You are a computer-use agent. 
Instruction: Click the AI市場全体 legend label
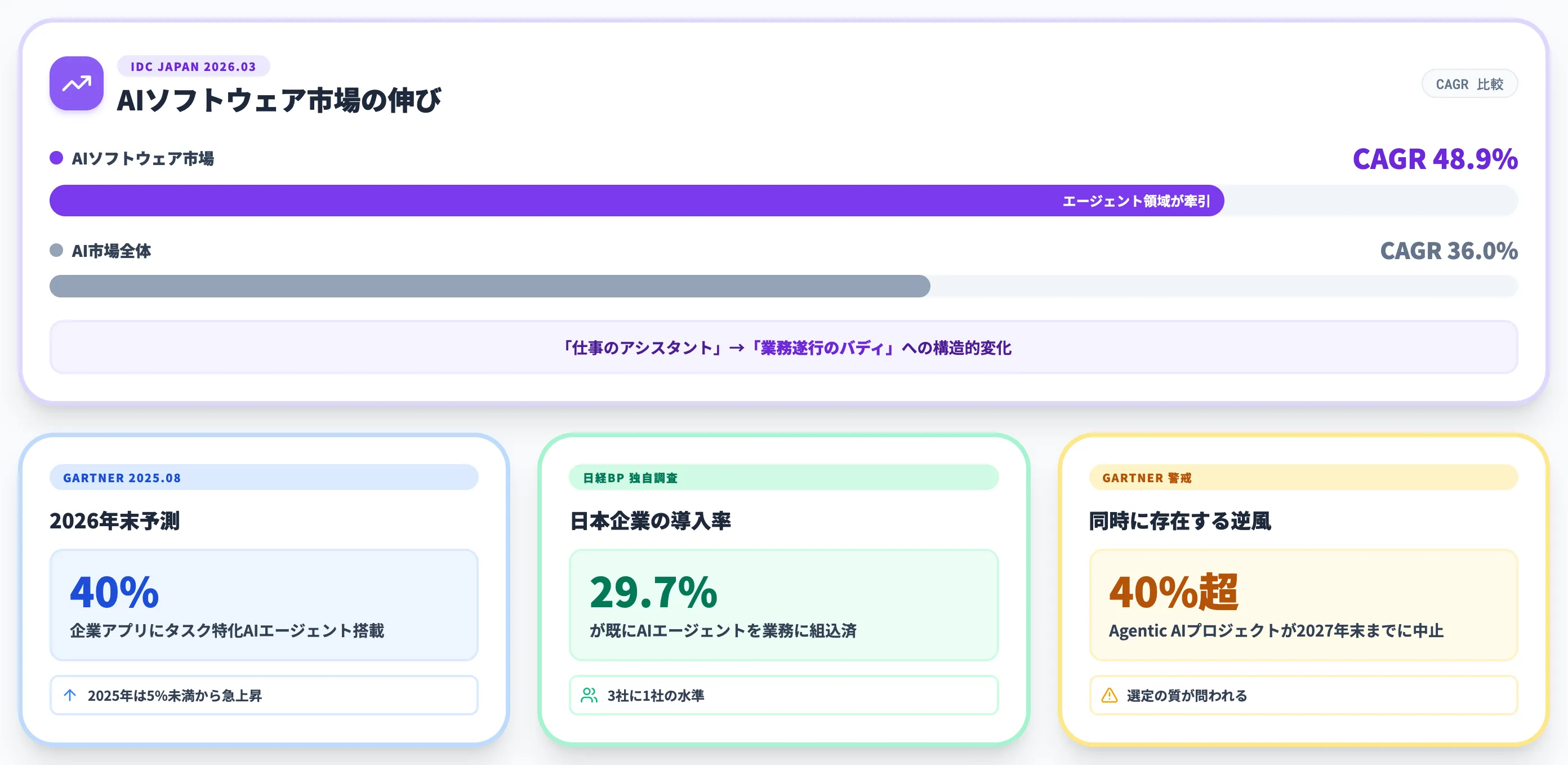click(111, 251)
